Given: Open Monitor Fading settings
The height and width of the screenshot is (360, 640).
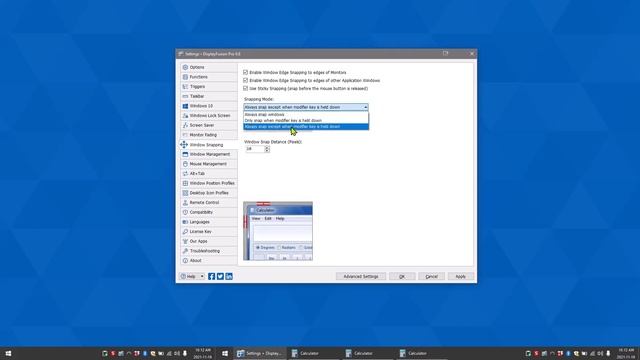Looking at the screenshot, I should click(208, 135).
